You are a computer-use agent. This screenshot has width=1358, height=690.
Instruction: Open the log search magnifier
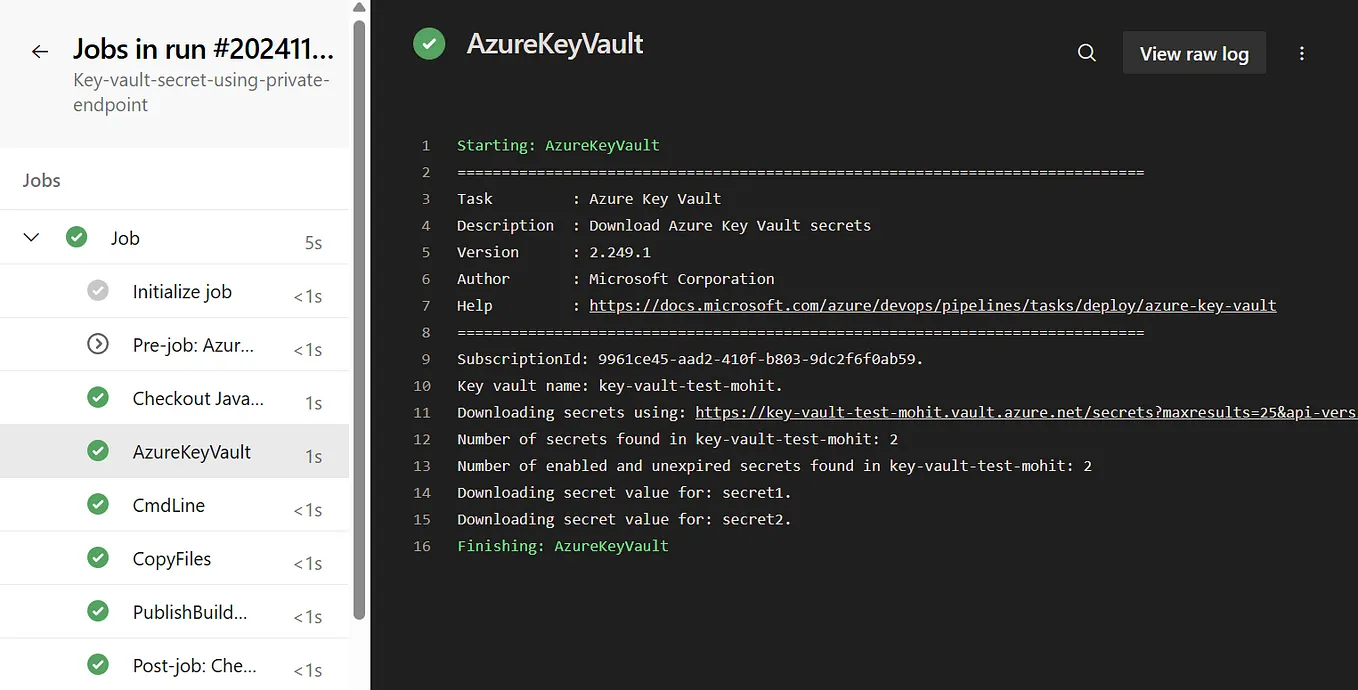point(1087,53)
